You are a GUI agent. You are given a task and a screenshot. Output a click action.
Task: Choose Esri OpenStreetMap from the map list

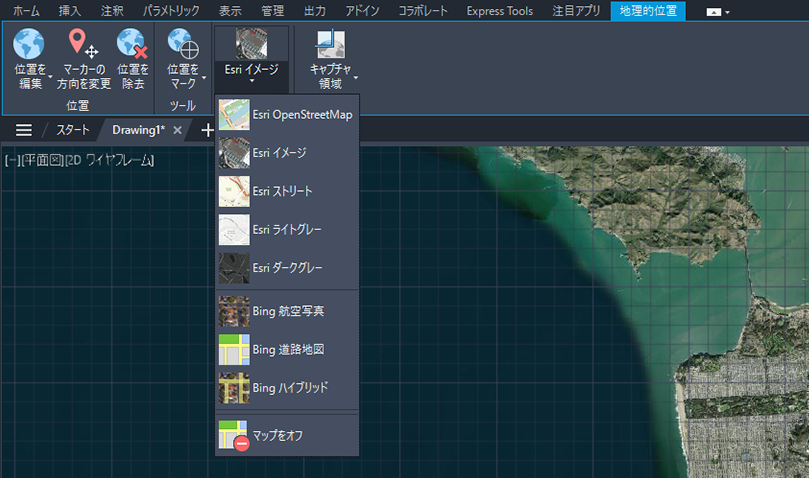tap(287, 115)
